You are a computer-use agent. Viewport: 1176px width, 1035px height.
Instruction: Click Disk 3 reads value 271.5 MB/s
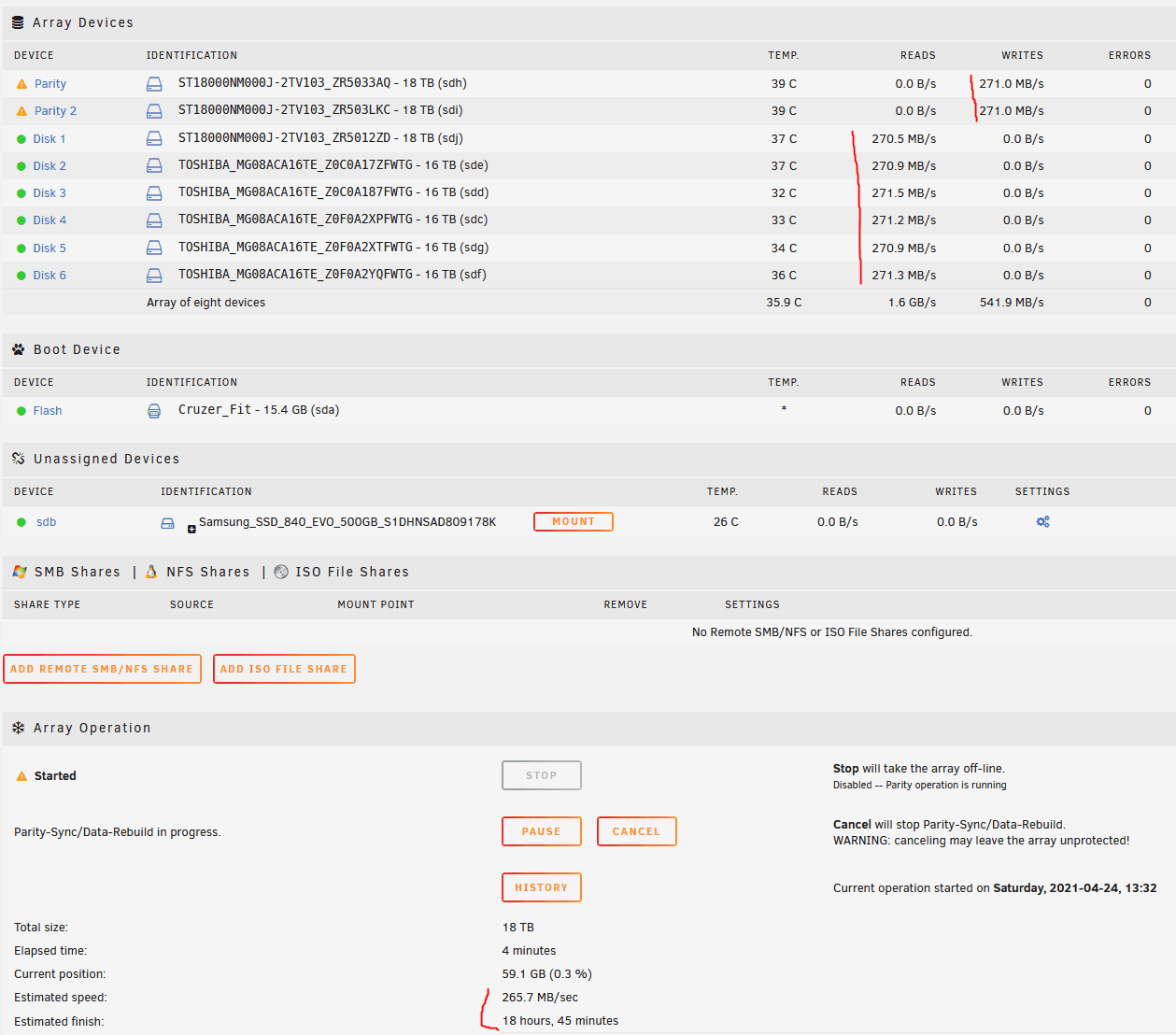click(904, 193)
